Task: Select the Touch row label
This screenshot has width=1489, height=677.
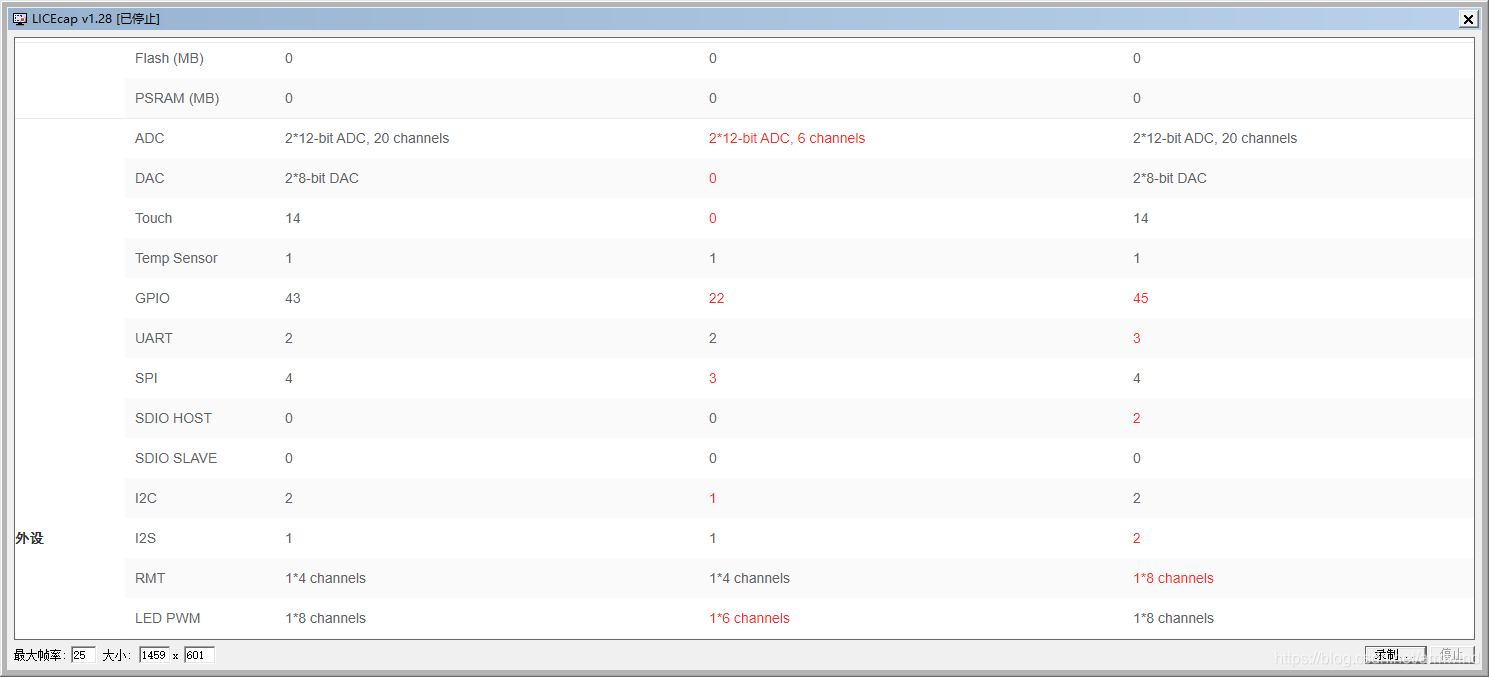Action: coord(154,218)
